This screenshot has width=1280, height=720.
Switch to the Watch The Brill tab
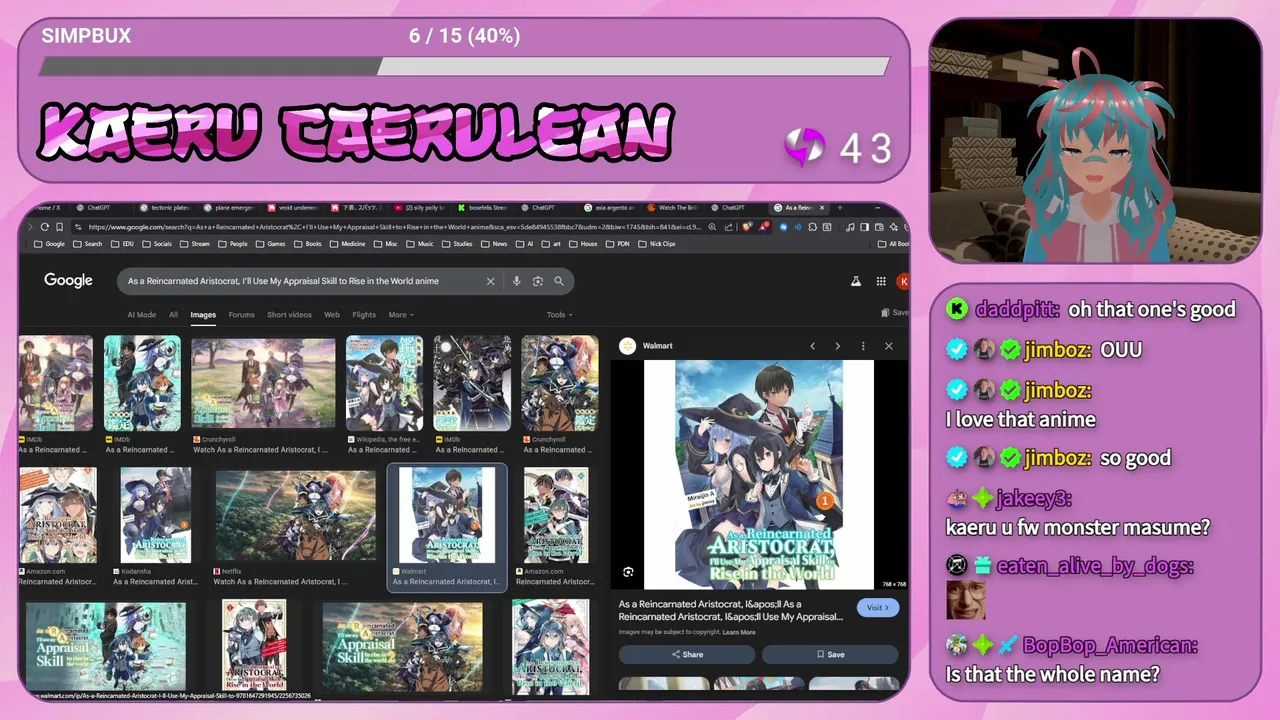click(672, 208)
